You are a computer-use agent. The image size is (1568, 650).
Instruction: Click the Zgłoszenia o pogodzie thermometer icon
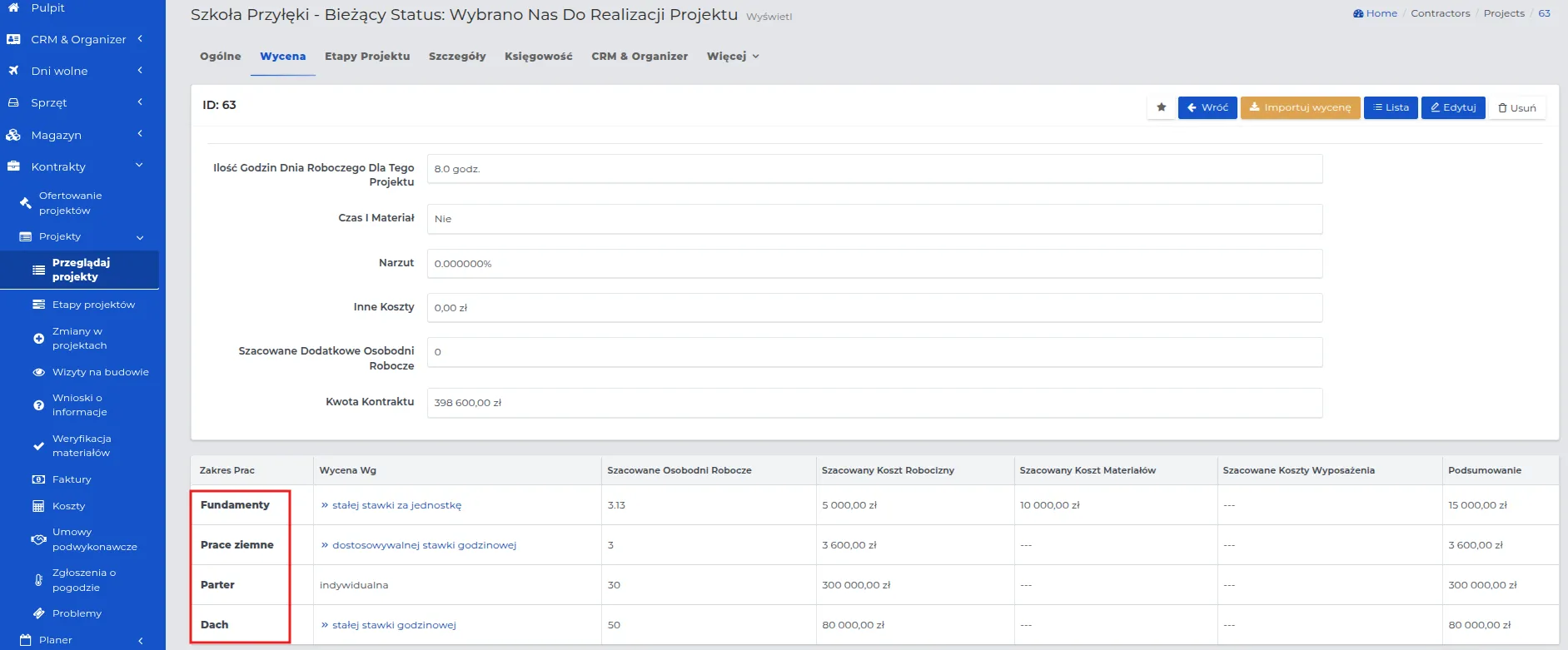(38, 580)
